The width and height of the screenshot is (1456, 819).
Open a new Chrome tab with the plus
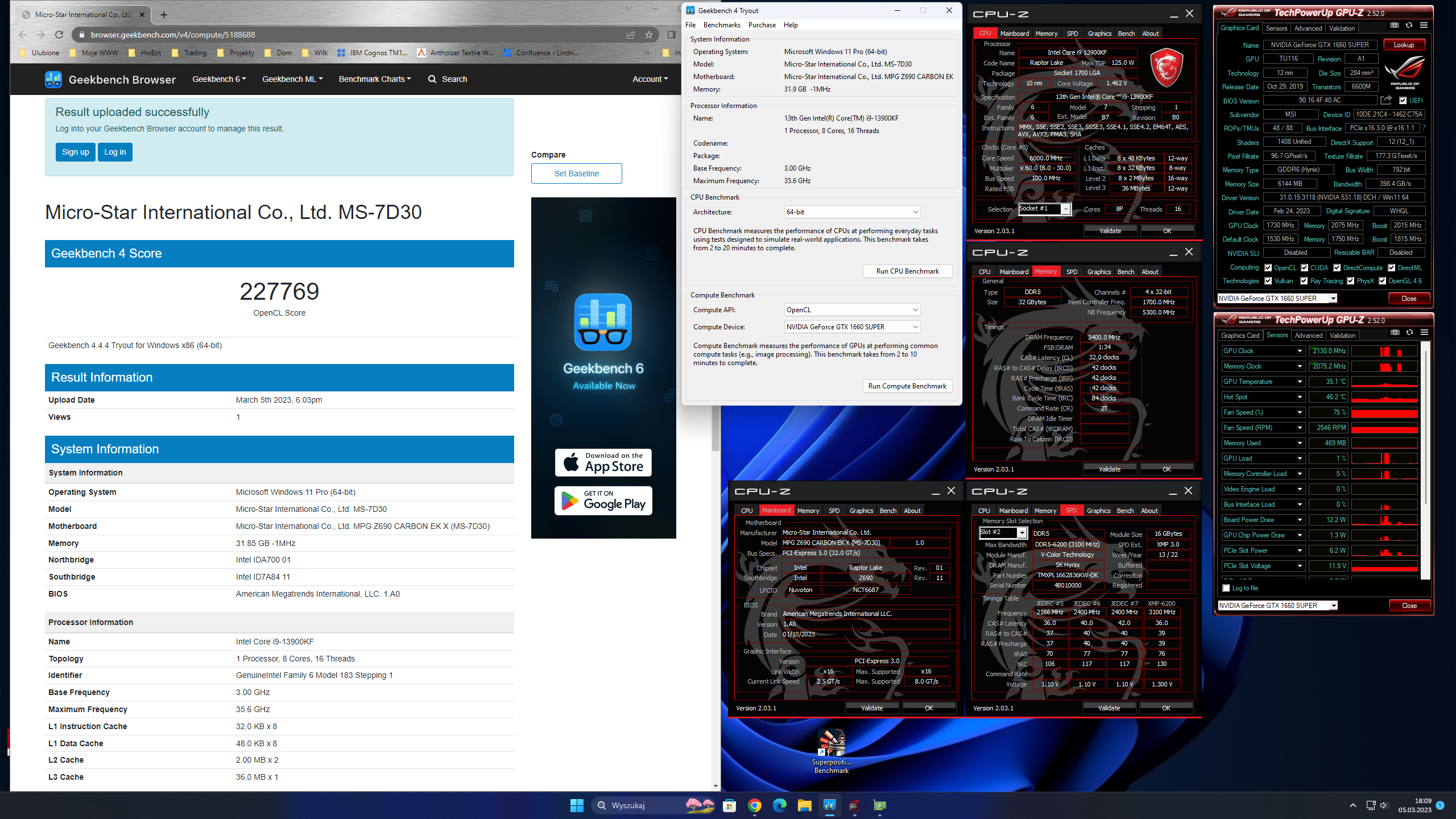pyautogui.click(x=164, y=15)
